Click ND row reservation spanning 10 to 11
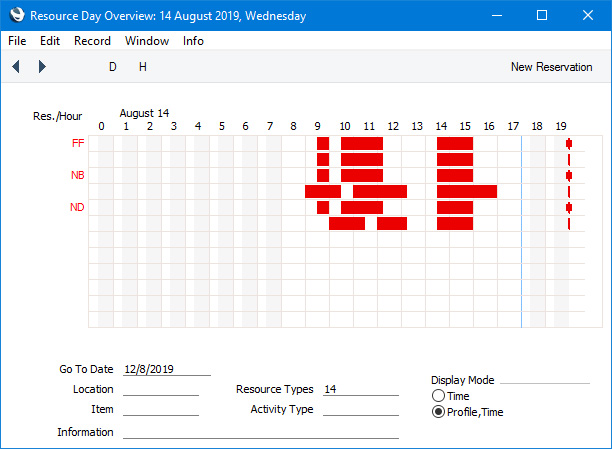Screen dimensions: 612x449 click(x=362, y=208)
